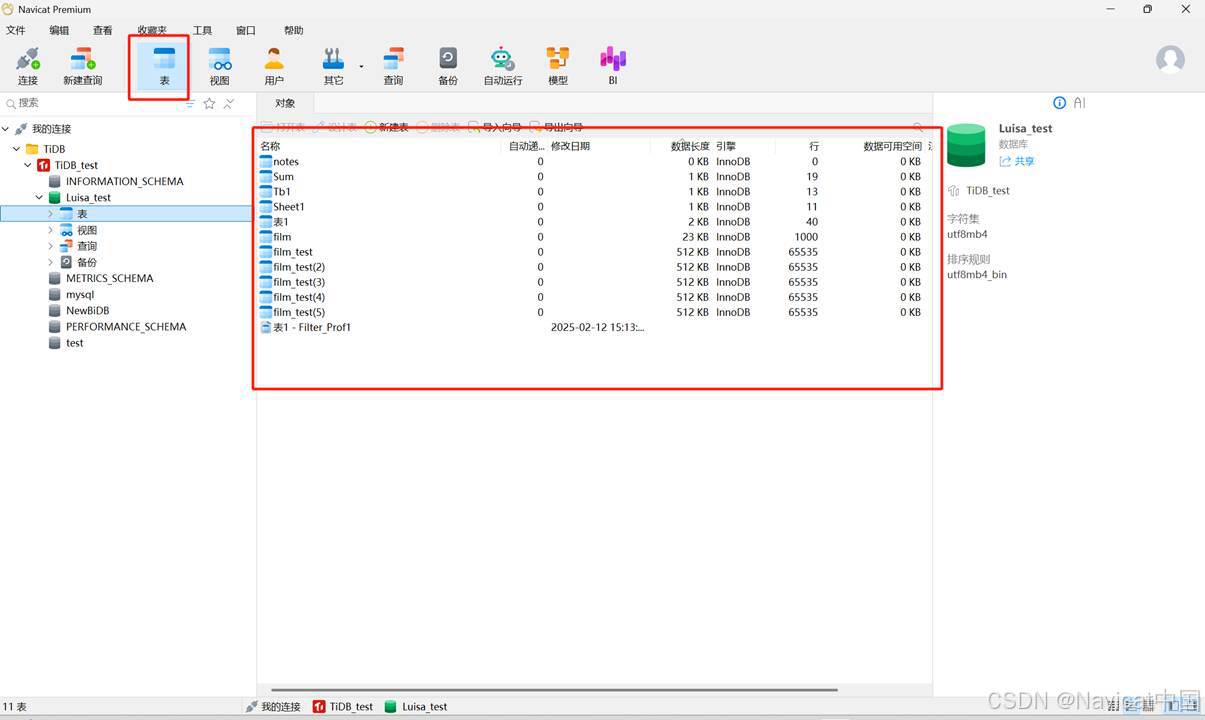1205x720 pixels.
Task: Select the 对象 (Objects) tab
Action: pyautogui.click(x=286, y=103)
